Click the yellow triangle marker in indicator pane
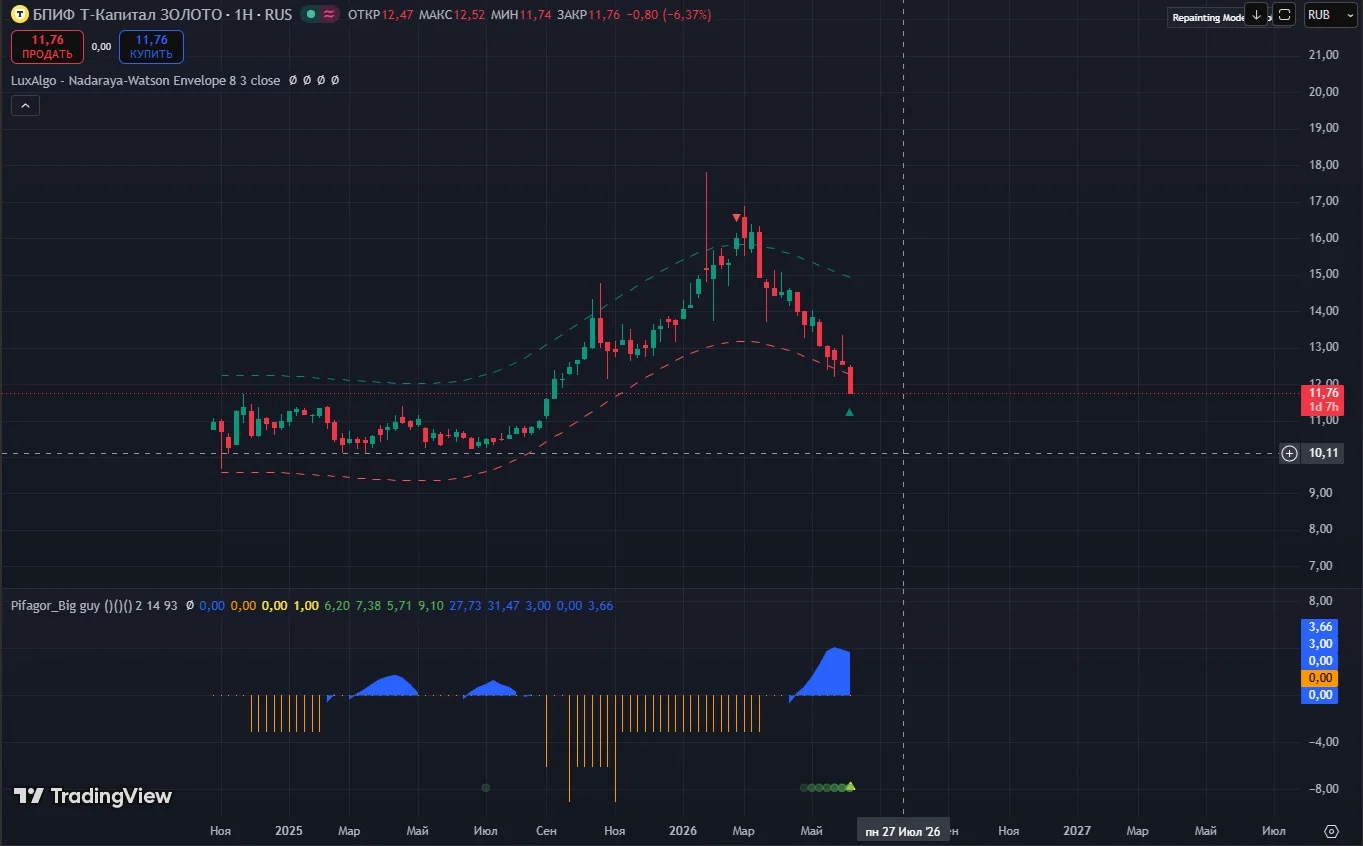This screenshot has width=1363, height=846. tap(850, 786)
